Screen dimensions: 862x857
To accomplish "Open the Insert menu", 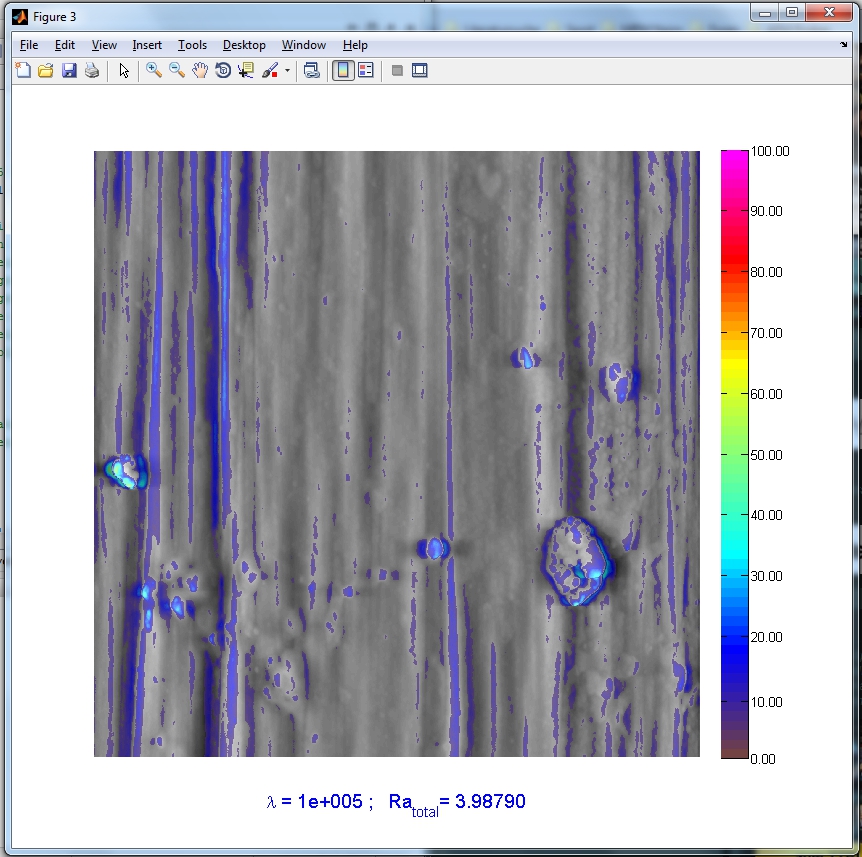I will 147,45.
